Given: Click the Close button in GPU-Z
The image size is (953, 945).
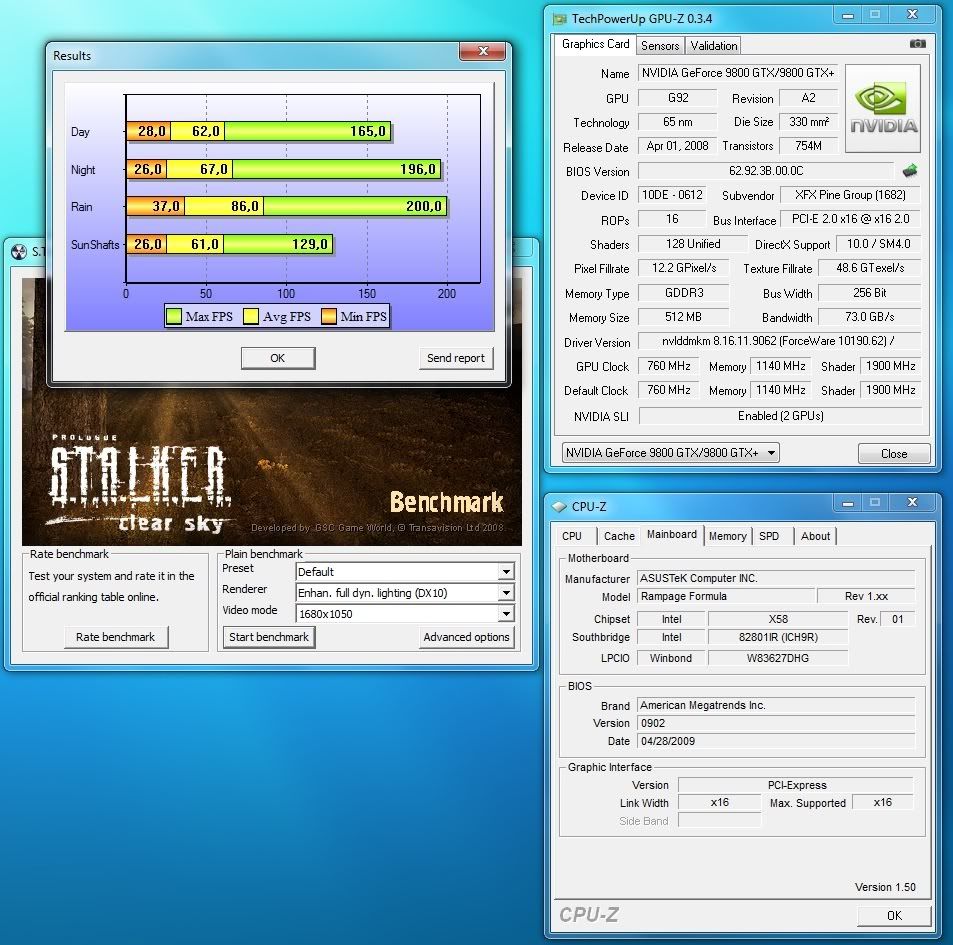Looking at the screenshot, I should (x=894, y=453).
